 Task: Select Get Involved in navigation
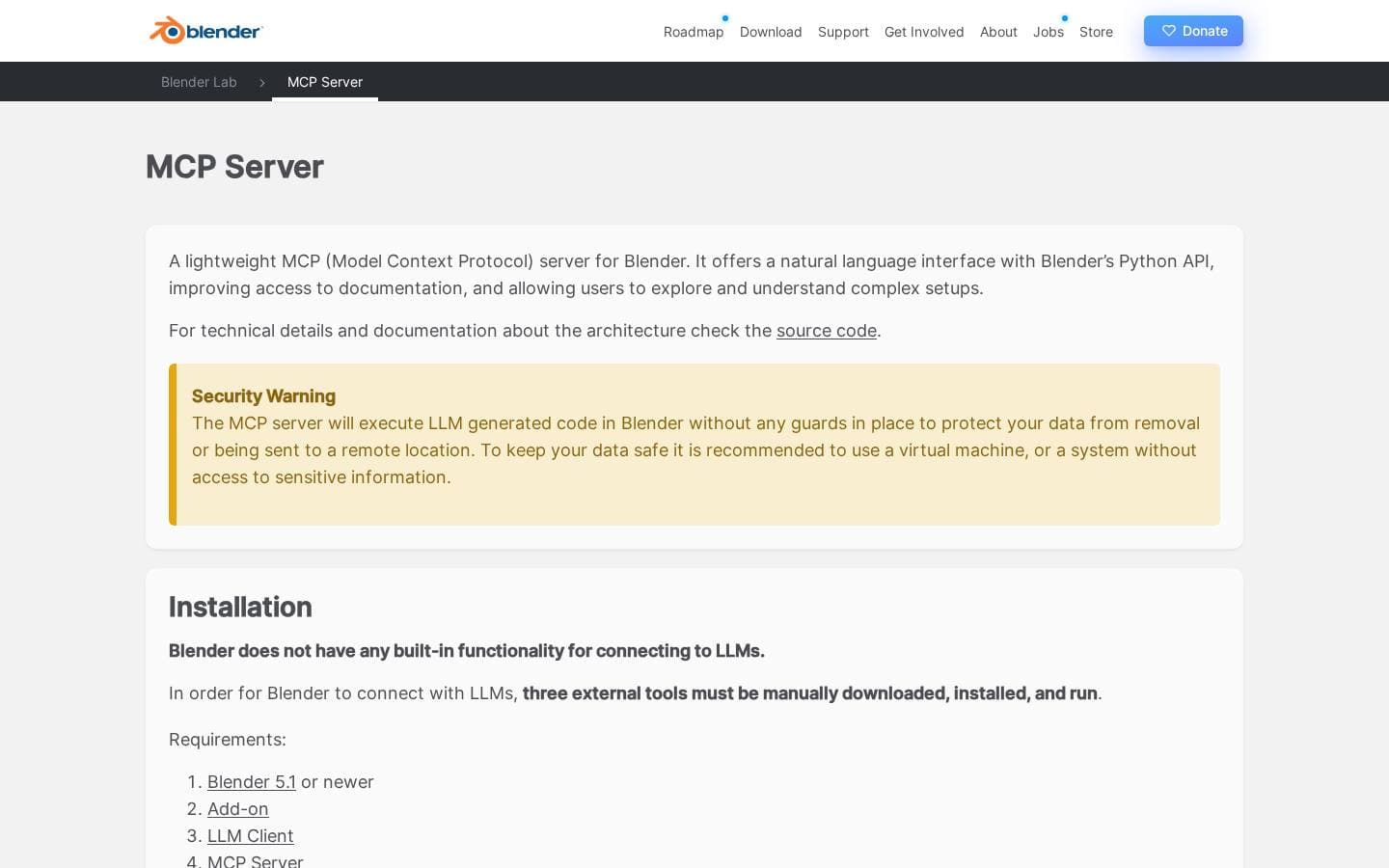[x=924, y=32]
